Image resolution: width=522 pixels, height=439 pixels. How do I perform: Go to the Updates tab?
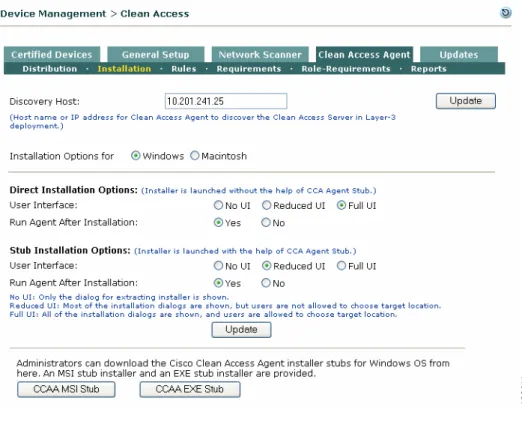459,54
